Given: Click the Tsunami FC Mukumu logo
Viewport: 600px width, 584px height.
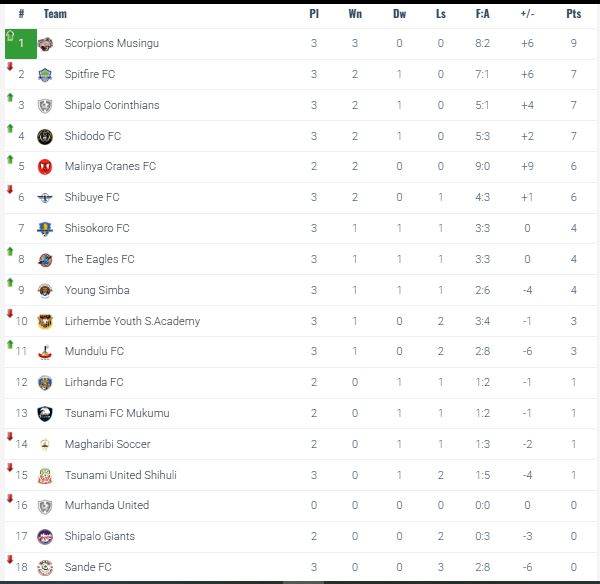Looking at the screenshot, I should point(45,414).
